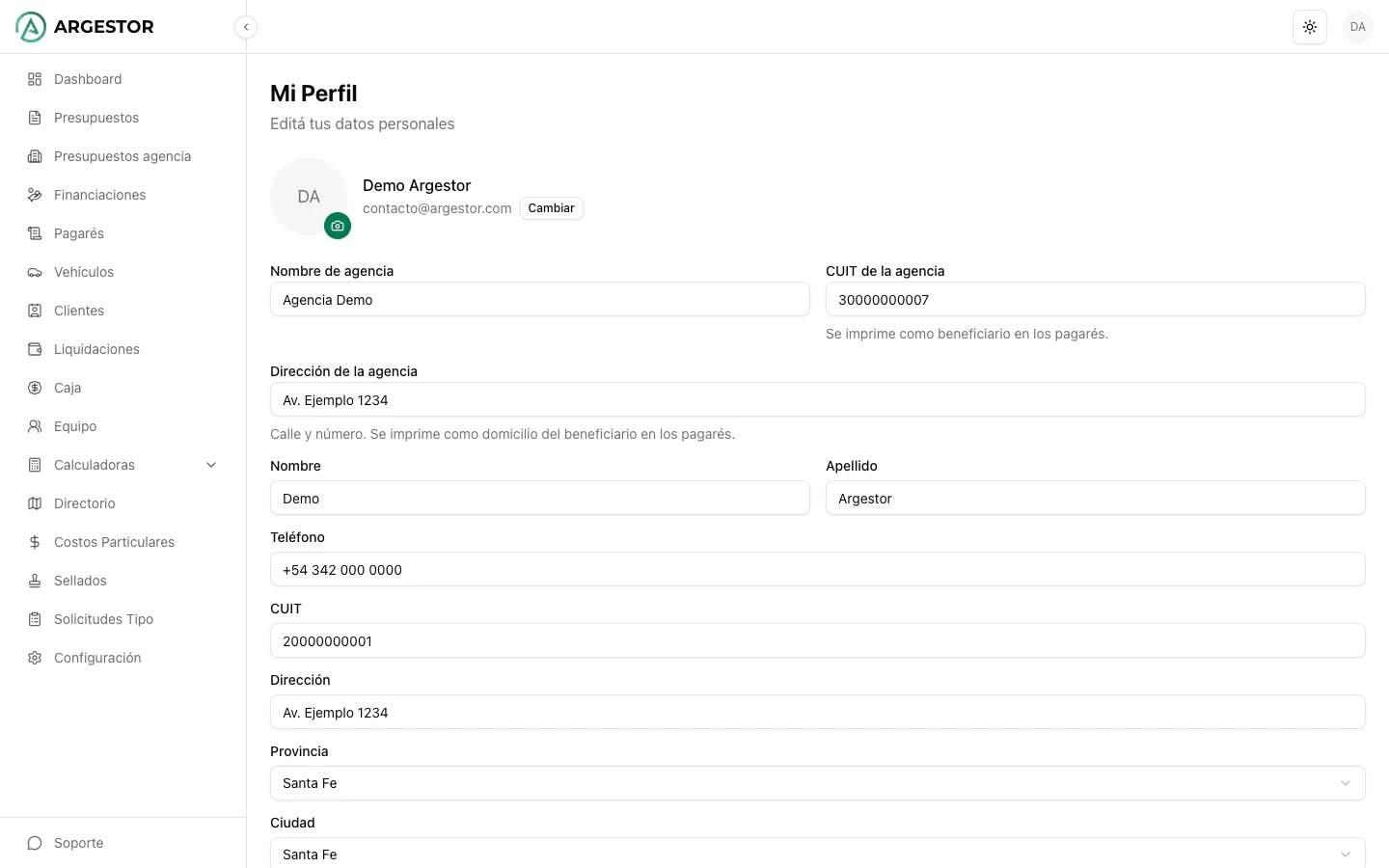Go to Presupuestos agencia menu item
1389x868 pixels.
click(x=123, y=156)
